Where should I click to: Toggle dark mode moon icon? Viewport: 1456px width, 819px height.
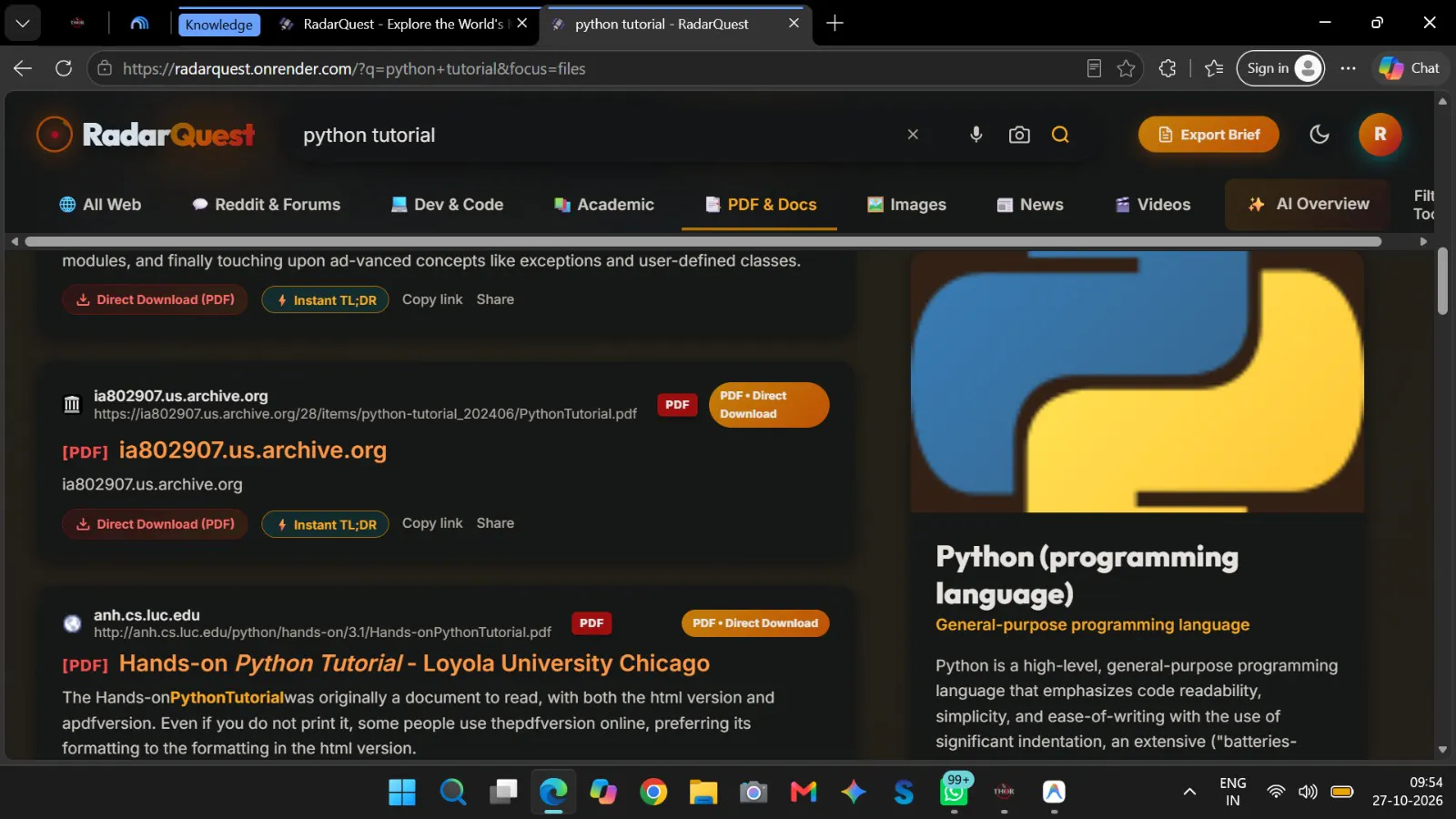point(1319,135)
